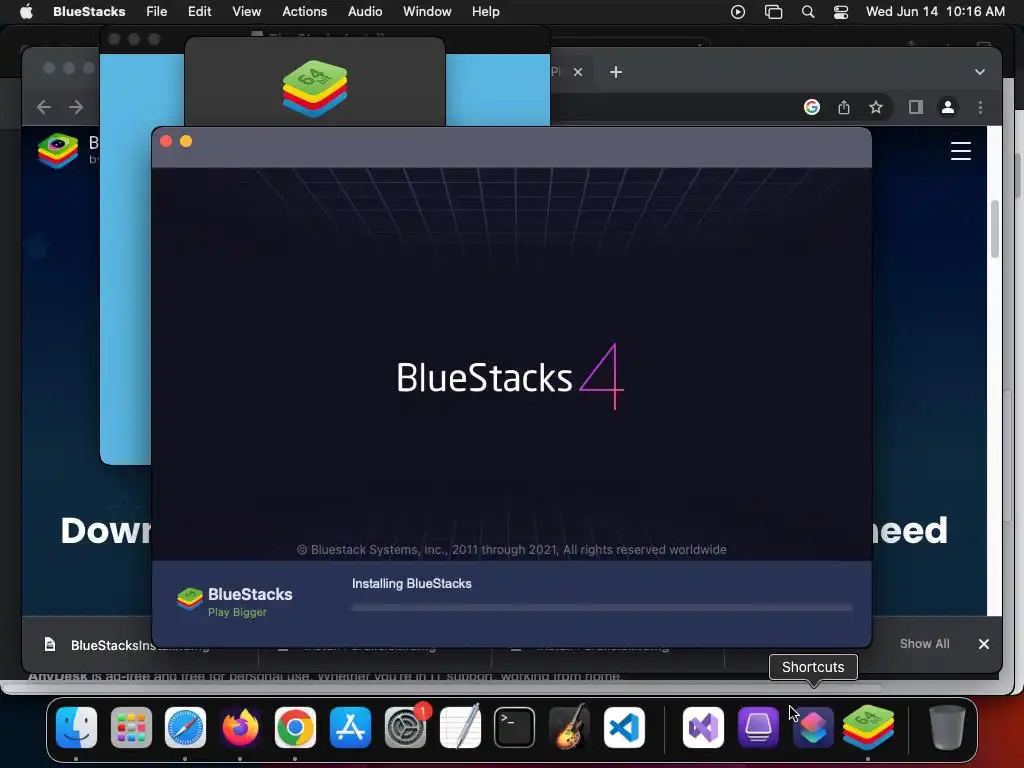Click the Google icon in Chrome's address bar
This screenshot has height=768, width=1024.
coord(812,107)
